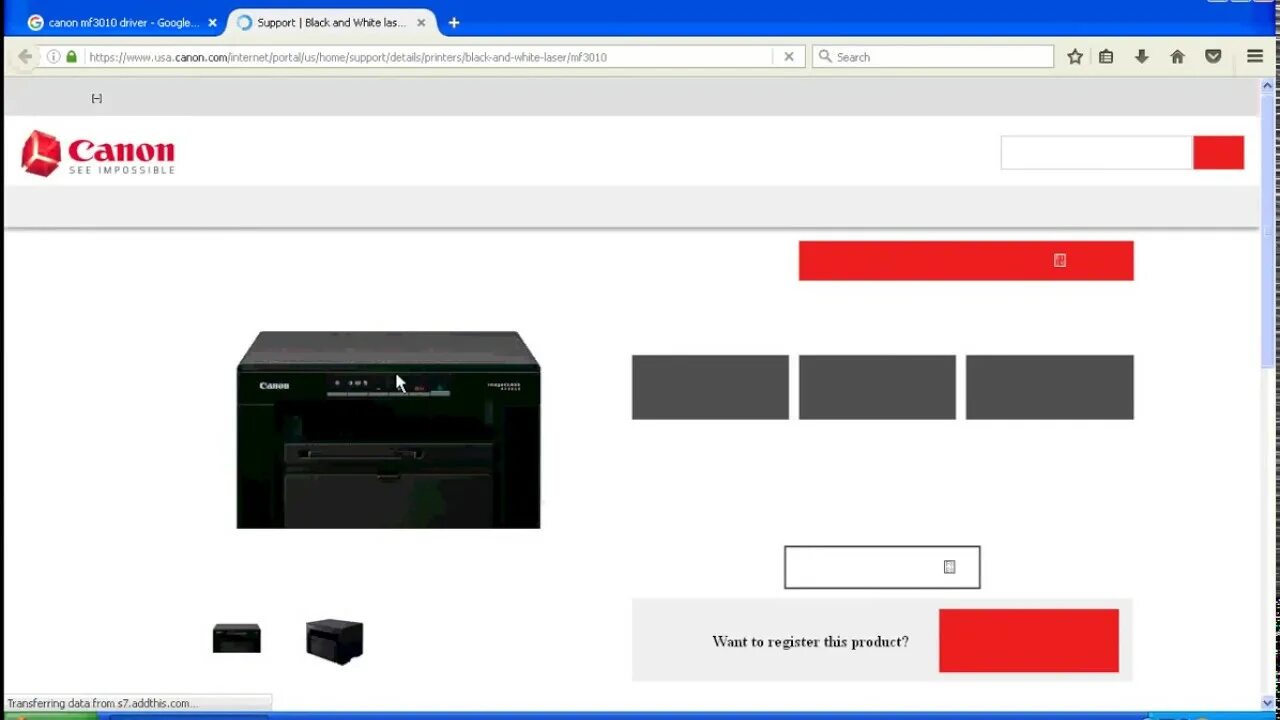Click the first dark gray tile button
The width and height of the screenshot is (1280, 720).
[710, 387]
